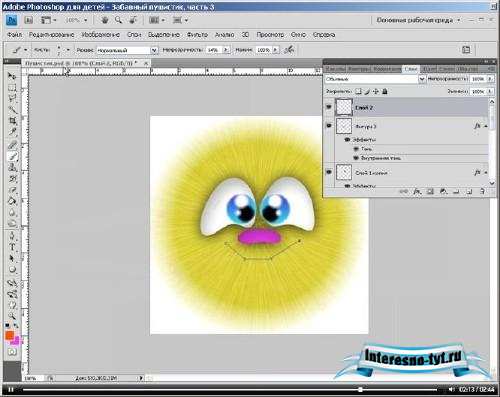500x397 pixels.
Task: Select the Rectangular Marquee tool
Action: click(x=12, y=88)
